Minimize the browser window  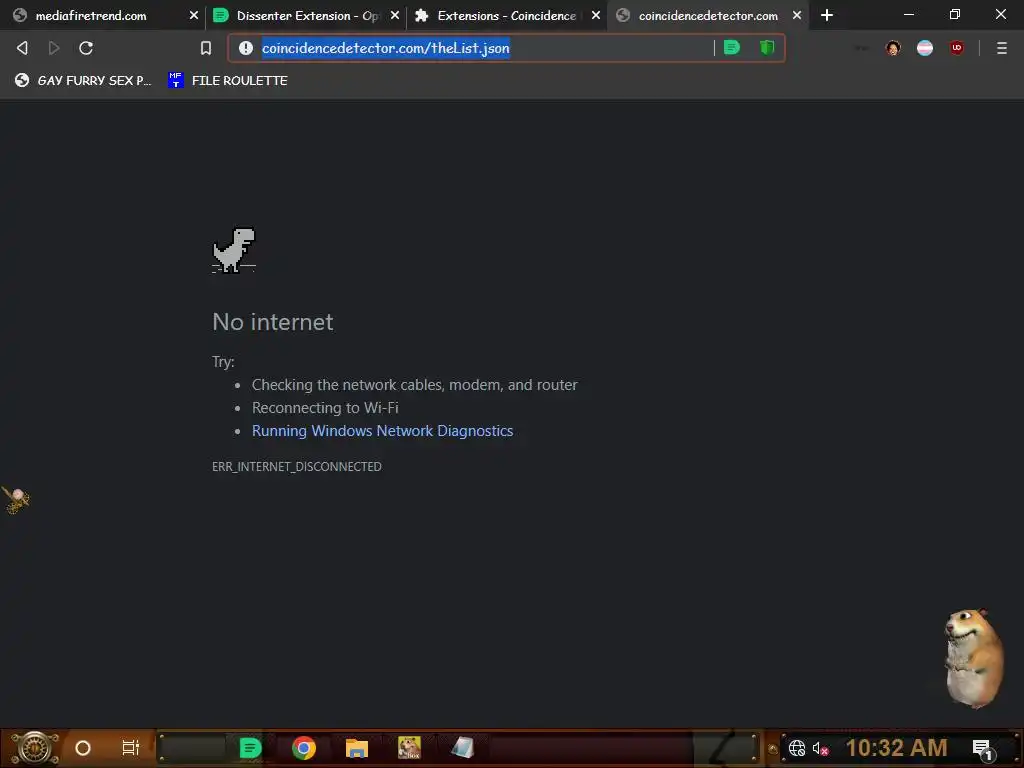click(x=908, y=14)
